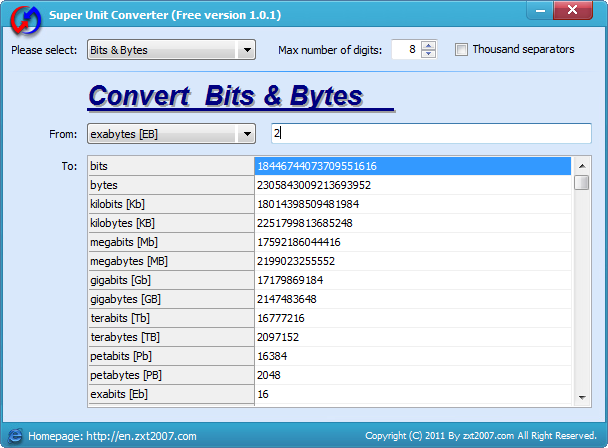Open the From unit exabytes dropdown
Screen dimensions: 608x448
tap(171, 134)
